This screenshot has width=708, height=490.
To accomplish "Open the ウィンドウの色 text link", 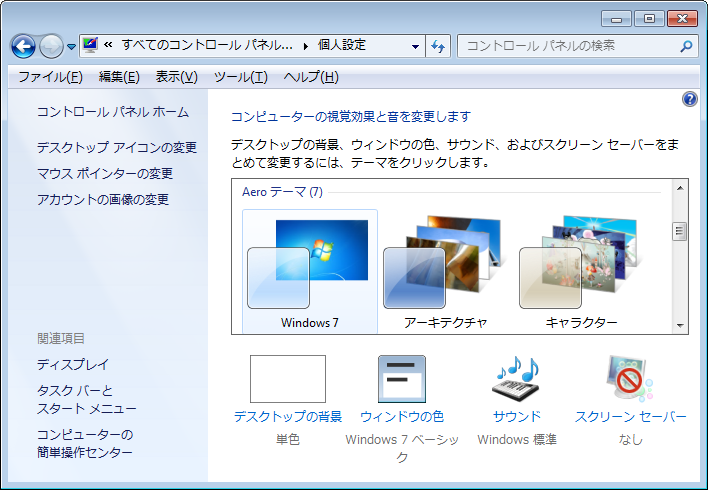I will coord(402,416).
